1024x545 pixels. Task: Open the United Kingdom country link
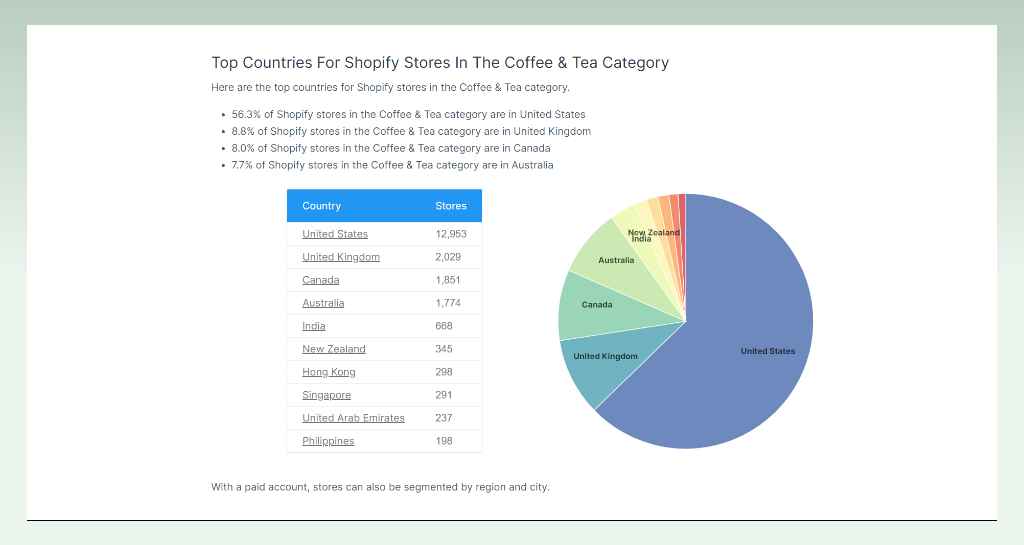pos(340,257)
